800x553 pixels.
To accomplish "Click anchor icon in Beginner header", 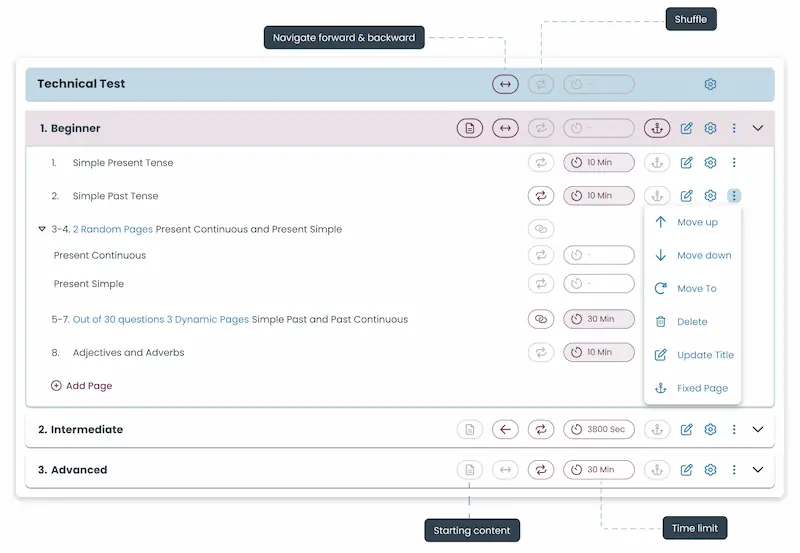I will pyautogui.click(x=657, y=128).
